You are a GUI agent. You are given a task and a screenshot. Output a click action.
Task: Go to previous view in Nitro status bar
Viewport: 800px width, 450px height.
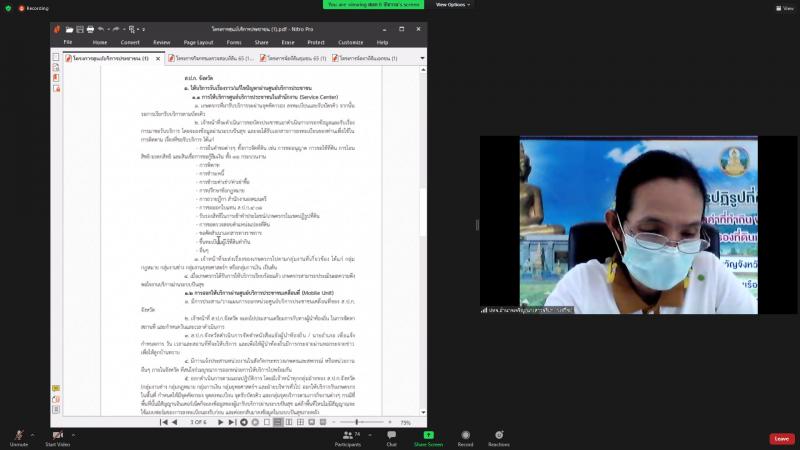(244, 422)
